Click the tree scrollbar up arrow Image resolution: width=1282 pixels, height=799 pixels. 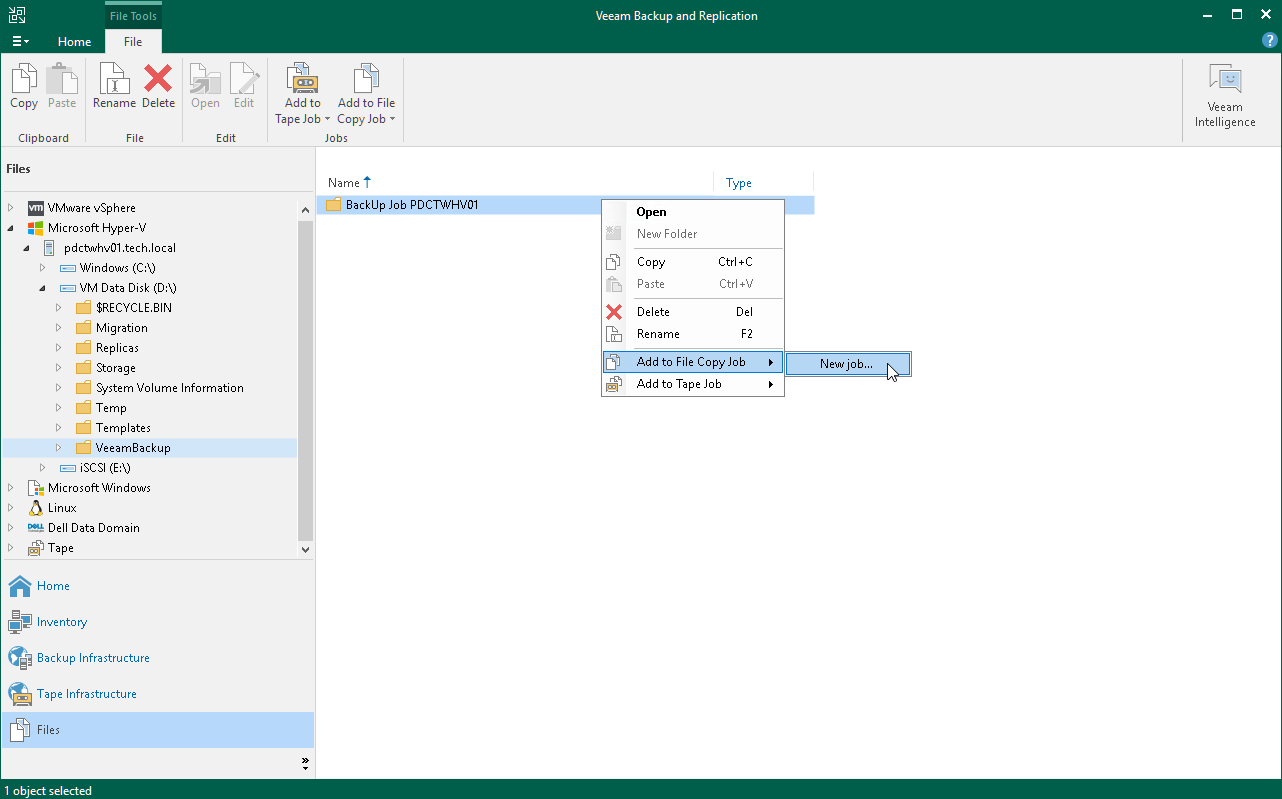point(305,209)
